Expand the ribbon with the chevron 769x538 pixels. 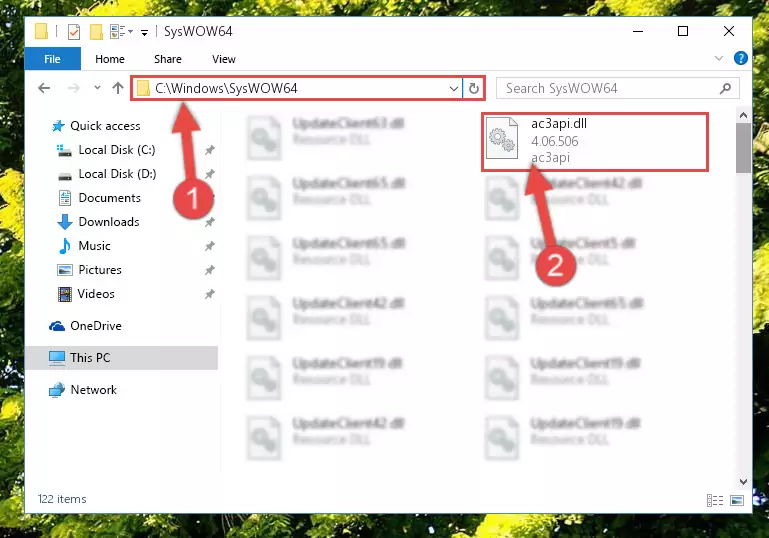coord(718,58)
